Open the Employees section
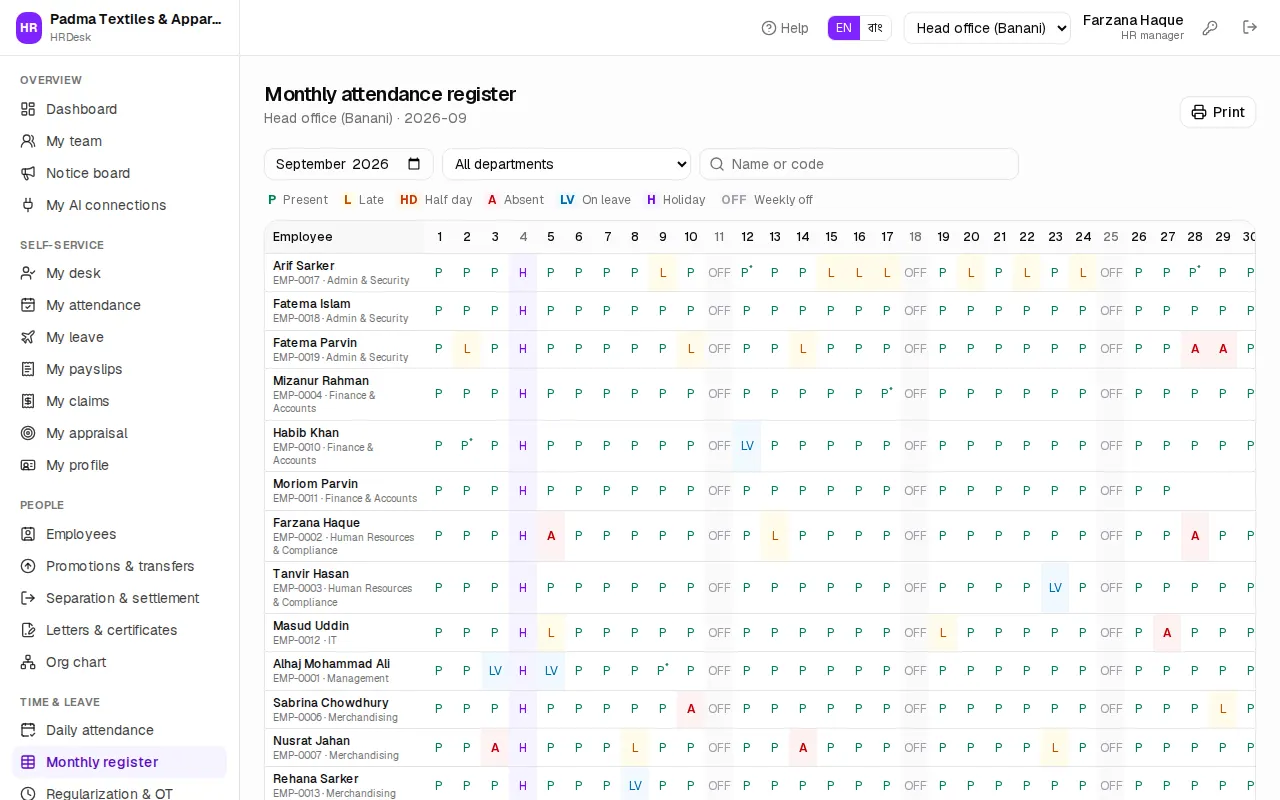This screenshot has height=800, width=1280. click(x=119, y=534)
